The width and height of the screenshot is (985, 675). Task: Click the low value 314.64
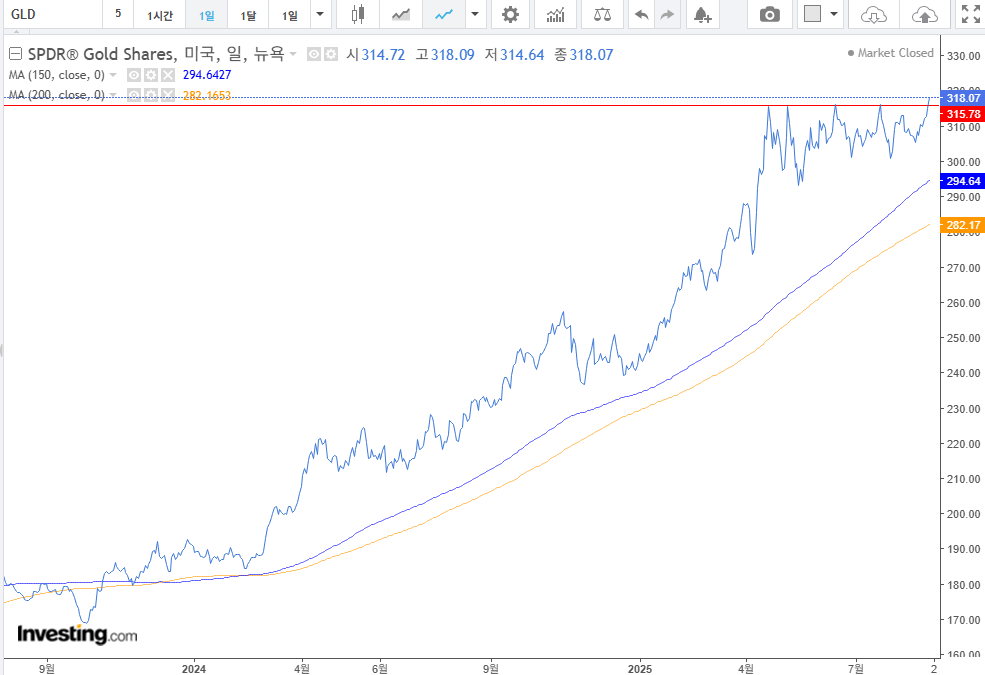[522, 55]
